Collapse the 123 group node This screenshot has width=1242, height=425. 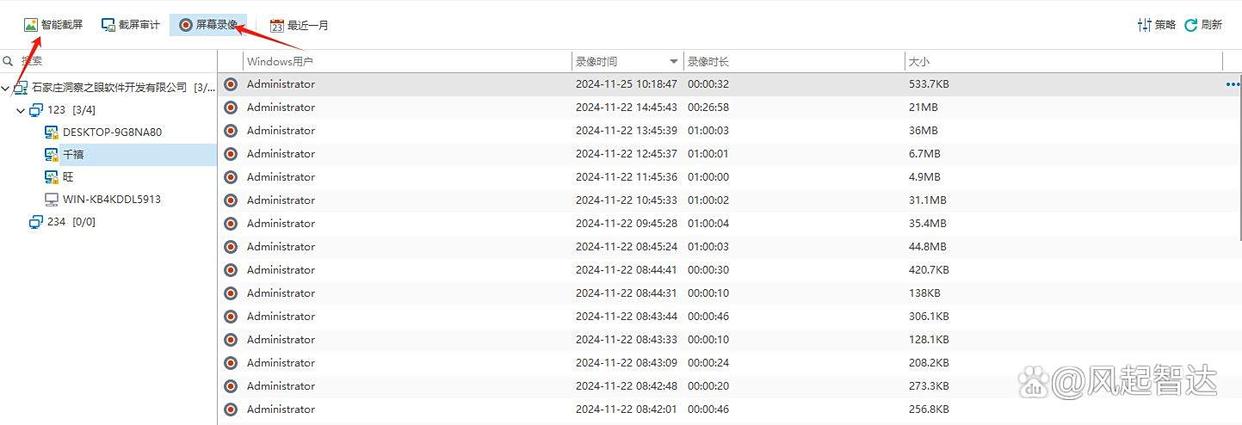[x=20, y=110]
